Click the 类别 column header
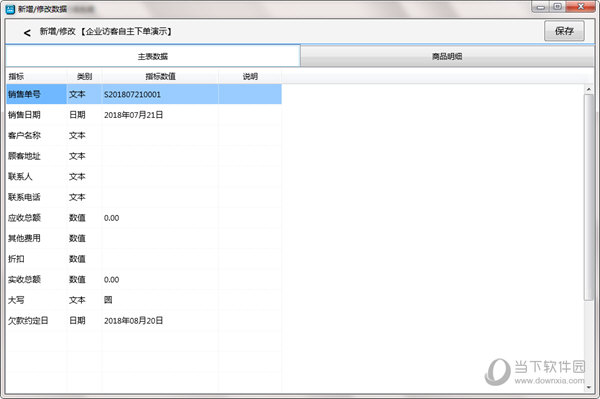The width and height of the screenshot is (600, 399). pyautogui.click(x=84, y=77)
